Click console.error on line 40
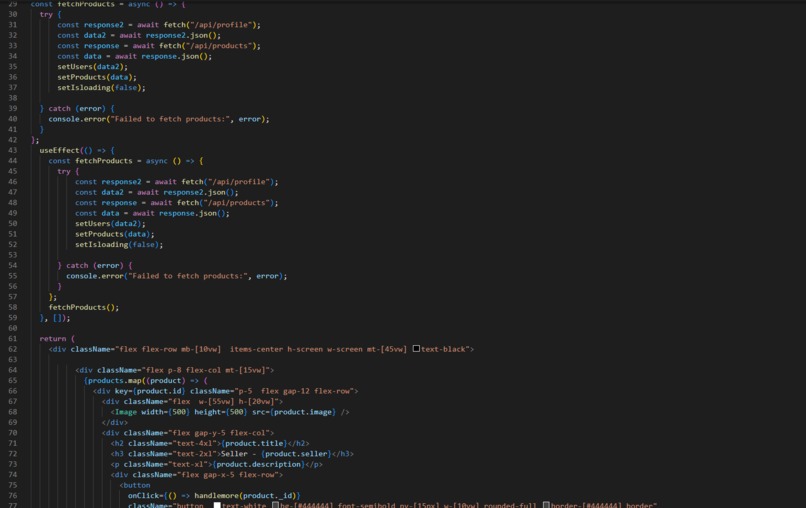Screen dimensions: 806x508 [x=77, y=119]
